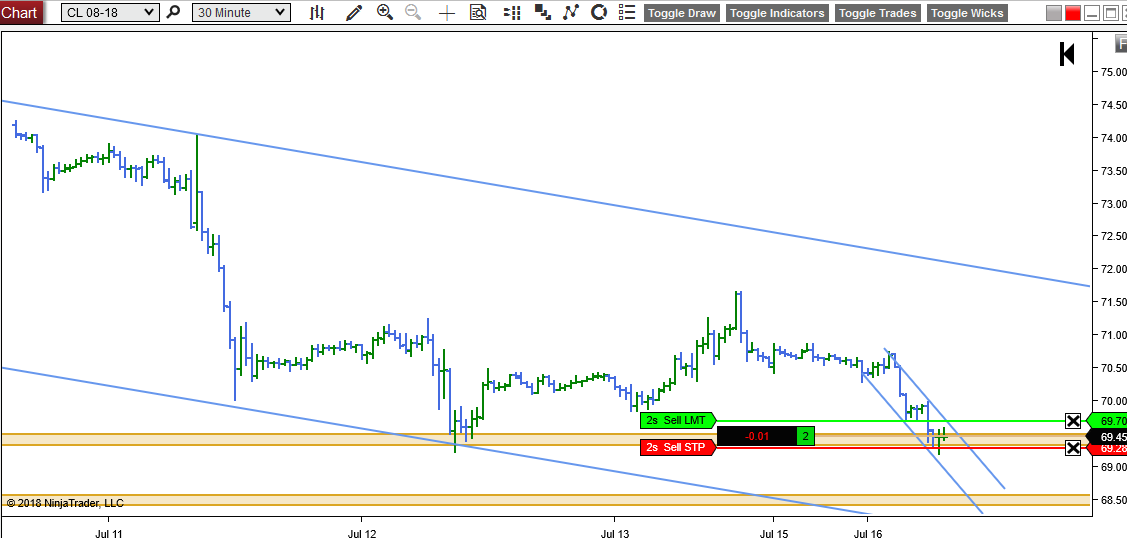Image resolution: width=1127 pixels, height=538 pixels.
Task: Cancel the Sell STP order X
Action: [1072, 448]
